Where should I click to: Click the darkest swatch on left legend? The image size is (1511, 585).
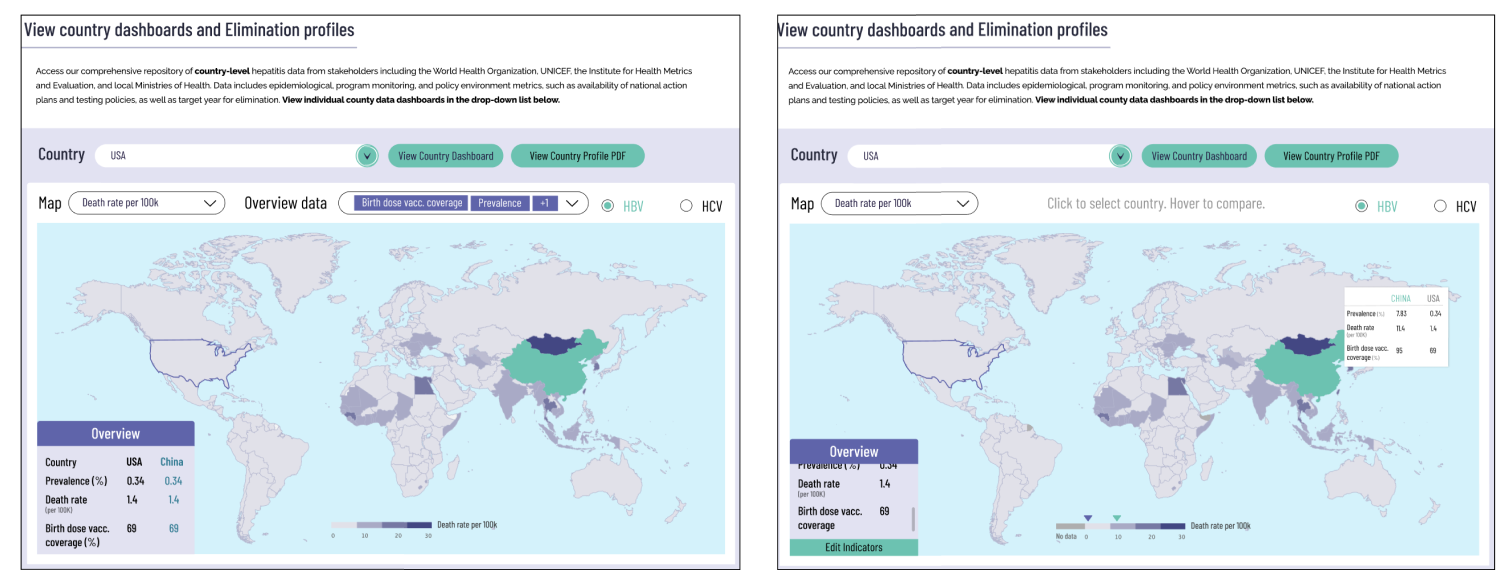[419, 525]
